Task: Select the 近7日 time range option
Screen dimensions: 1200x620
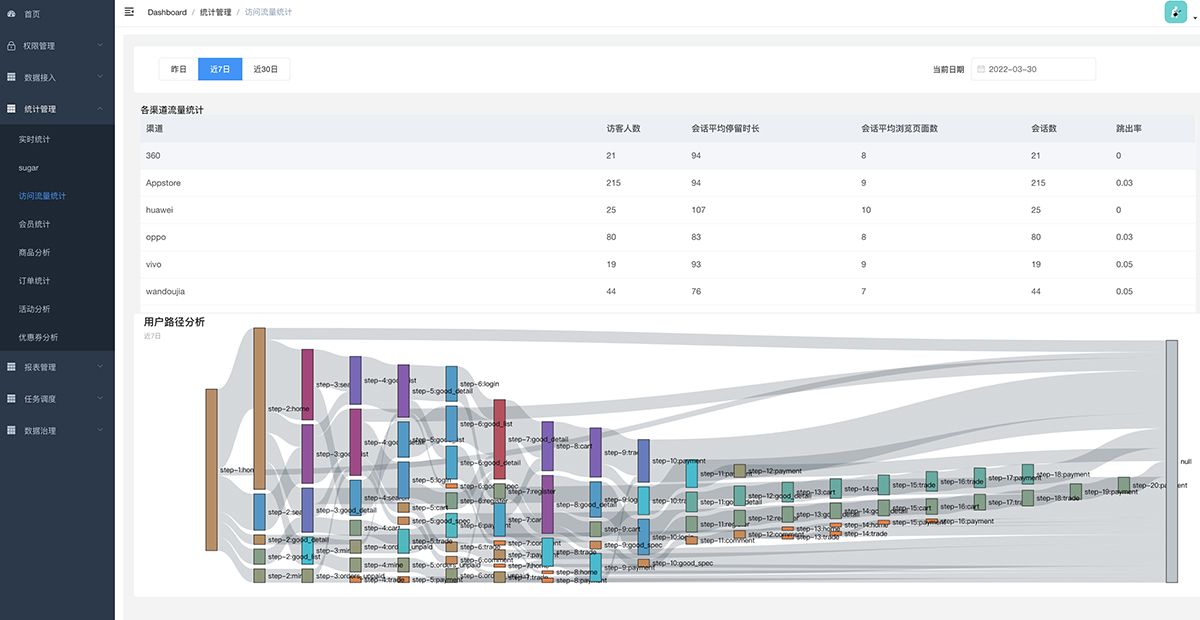Action: tap(220, 69)
